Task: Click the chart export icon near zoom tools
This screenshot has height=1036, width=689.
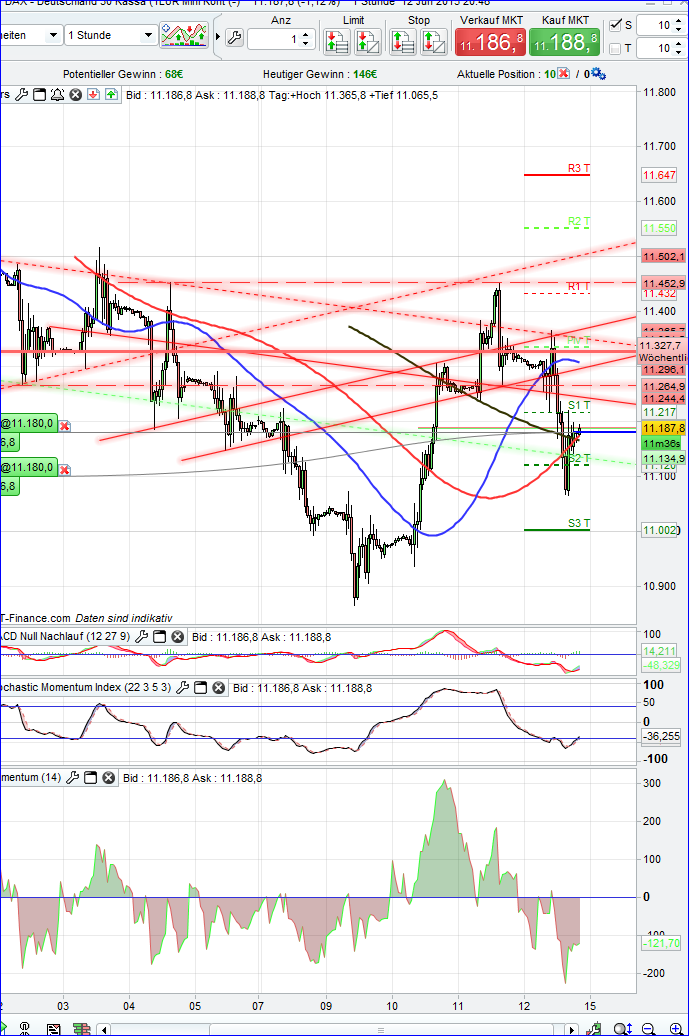Action: point(594,1029)
